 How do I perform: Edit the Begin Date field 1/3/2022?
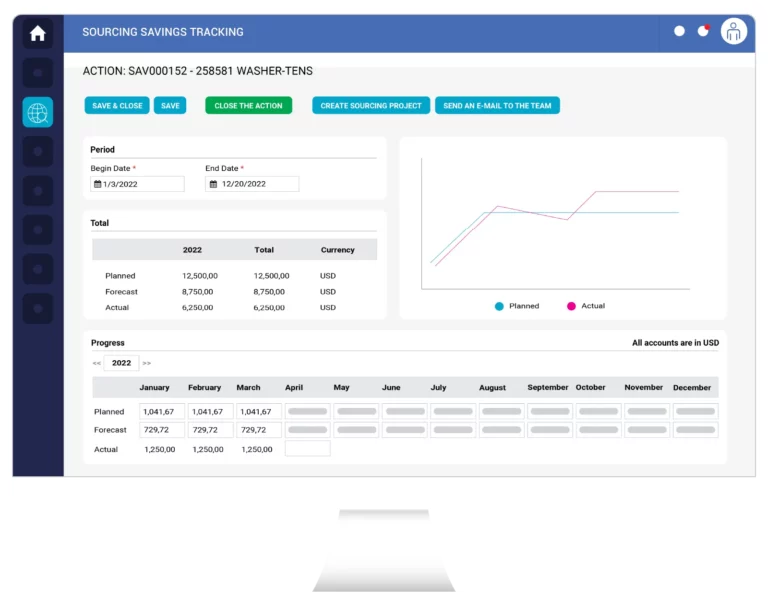137,184
